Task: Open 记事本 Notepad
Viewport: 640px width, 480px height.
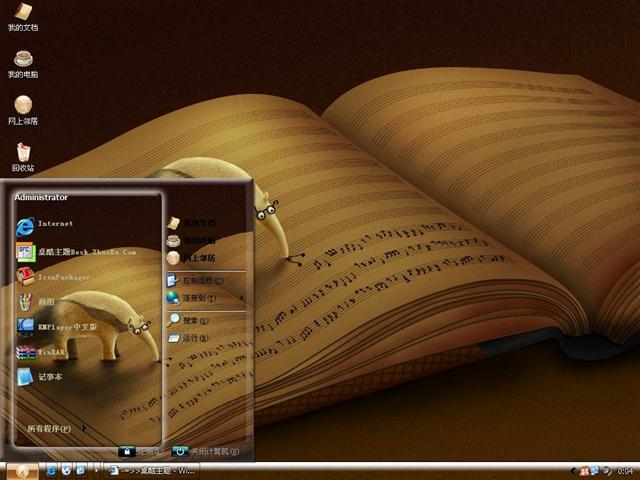Action: click(x=40, y=377)
